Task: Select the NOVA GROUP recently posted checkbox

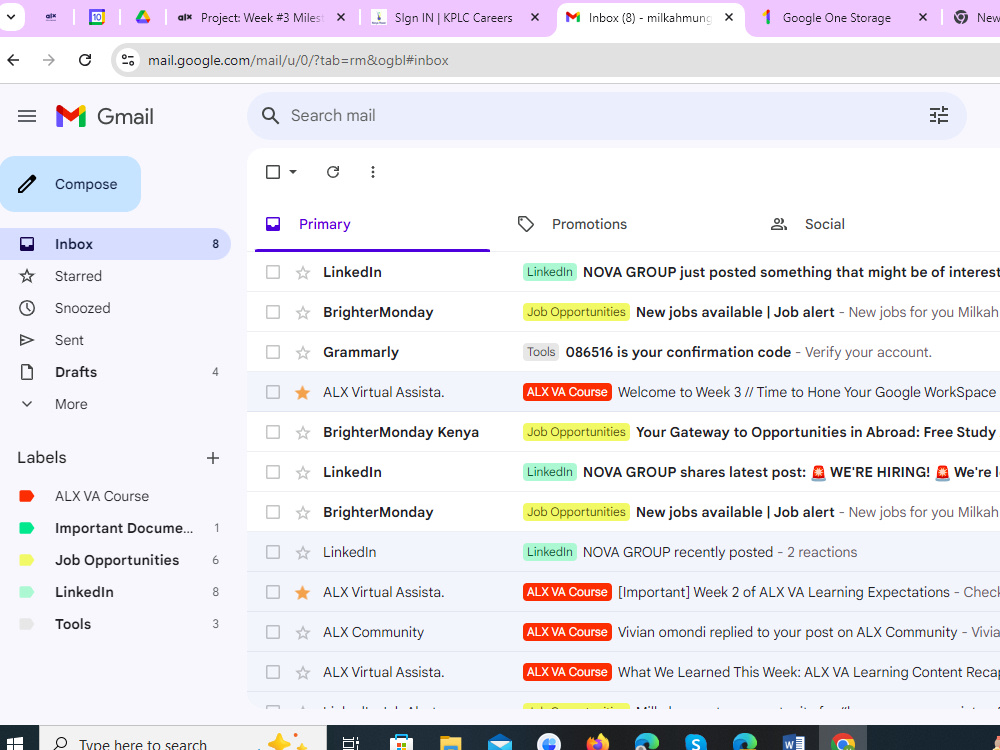Action: pos(273,552)
